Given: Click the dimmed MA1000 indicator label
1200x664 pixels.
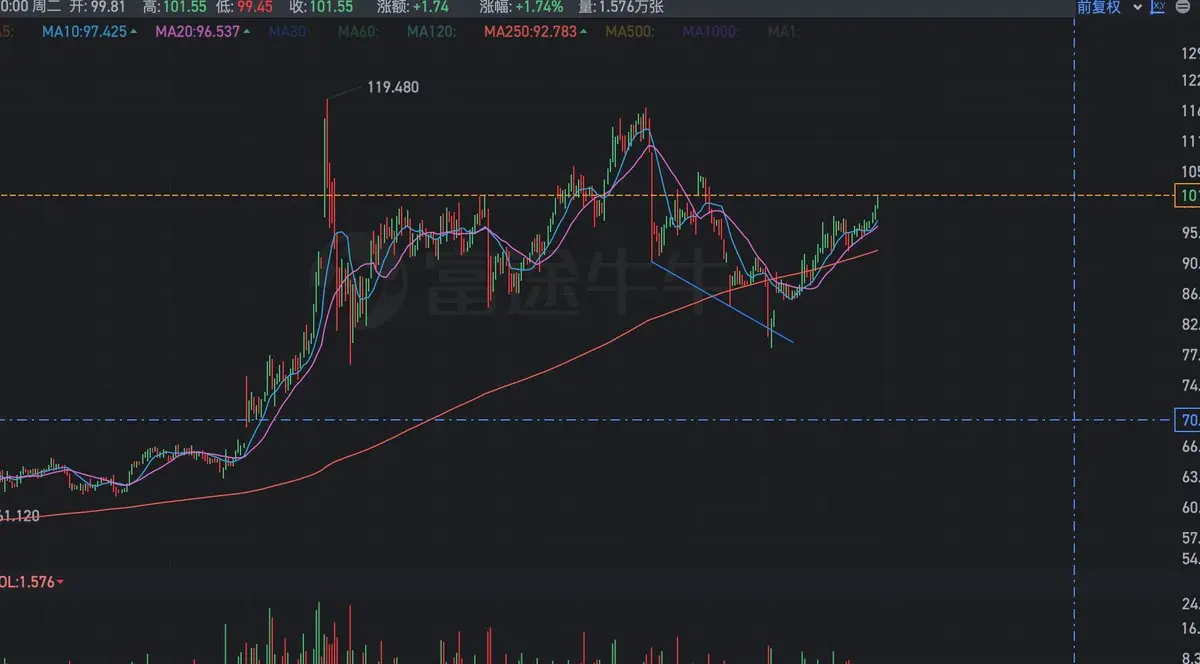Looking at the screenshot, I should (713, 31).
